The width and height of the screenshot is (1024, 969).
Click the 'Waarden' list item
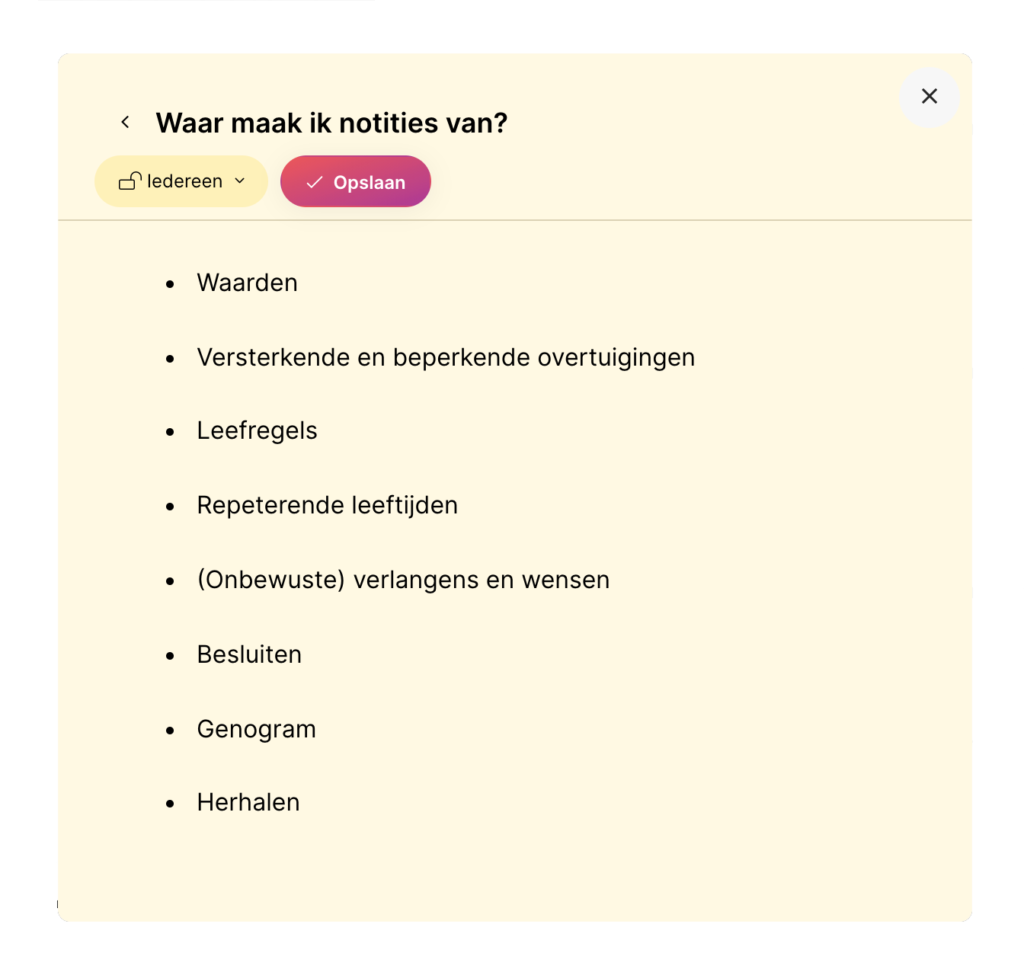click(x=247, y=283)
